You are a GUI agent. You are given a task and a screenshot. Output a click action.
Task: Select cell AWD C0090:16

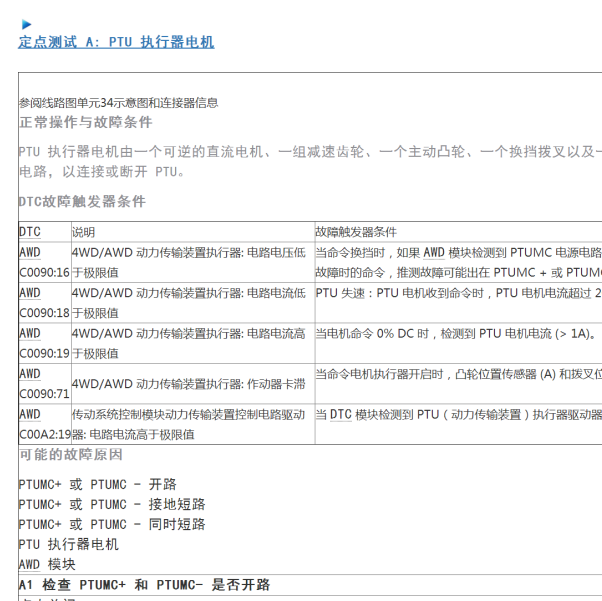(45, 262)
